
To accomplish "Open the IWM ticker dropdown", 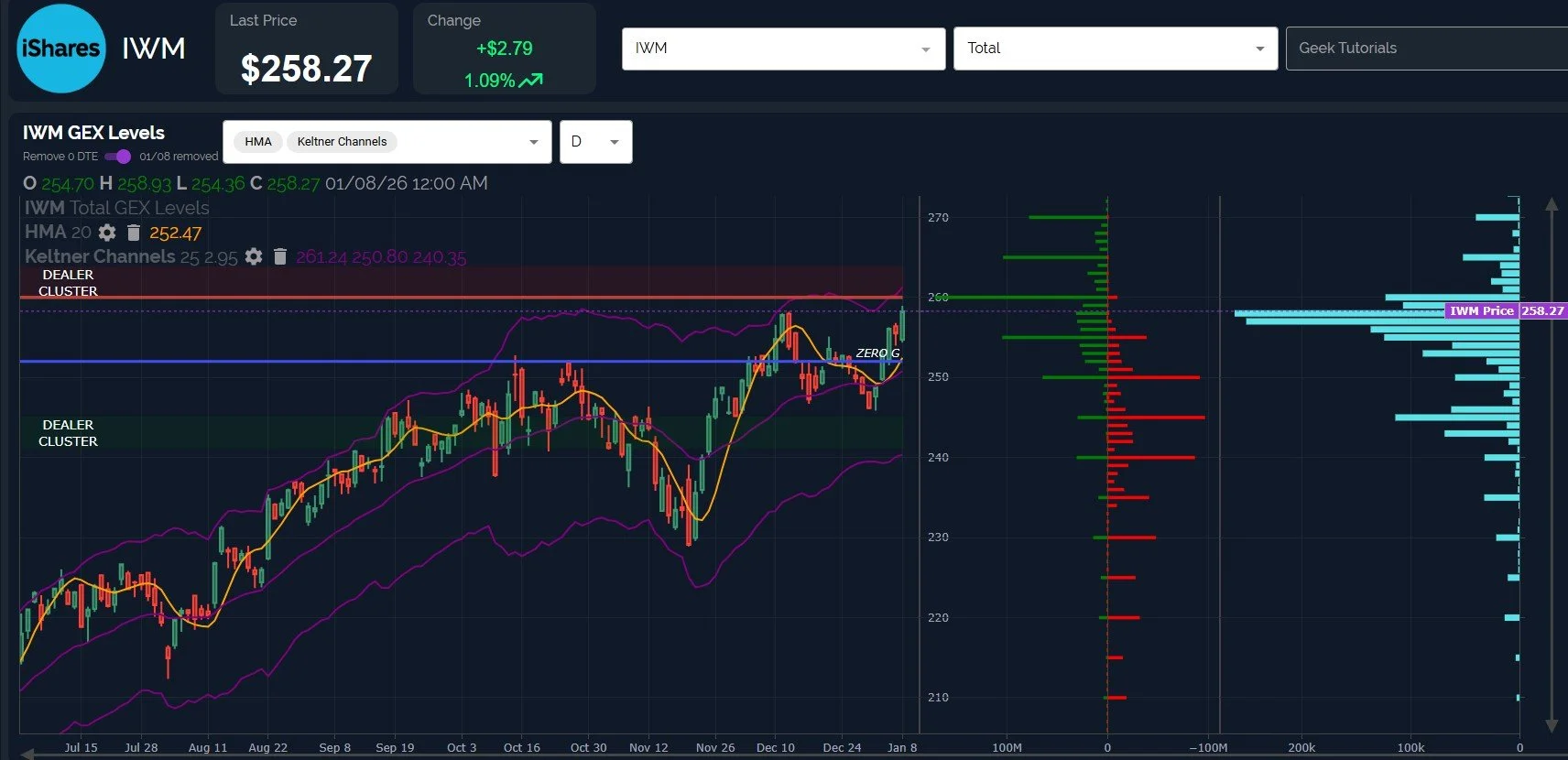I will tap(783, 49).
